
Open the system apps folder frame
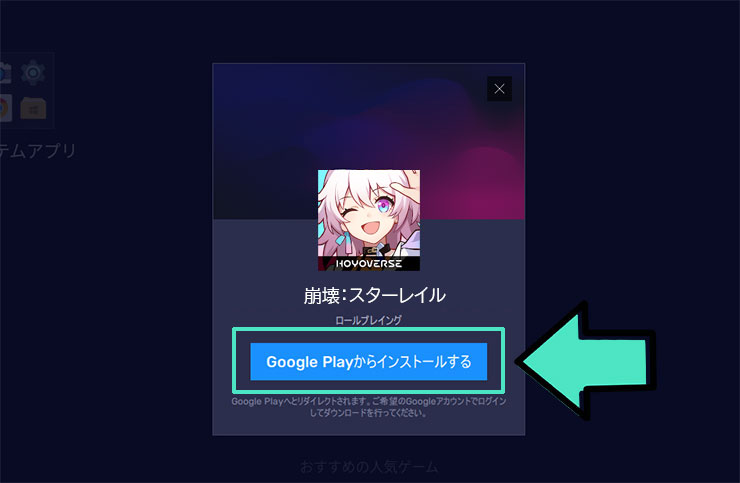click(x=27, y=90)
